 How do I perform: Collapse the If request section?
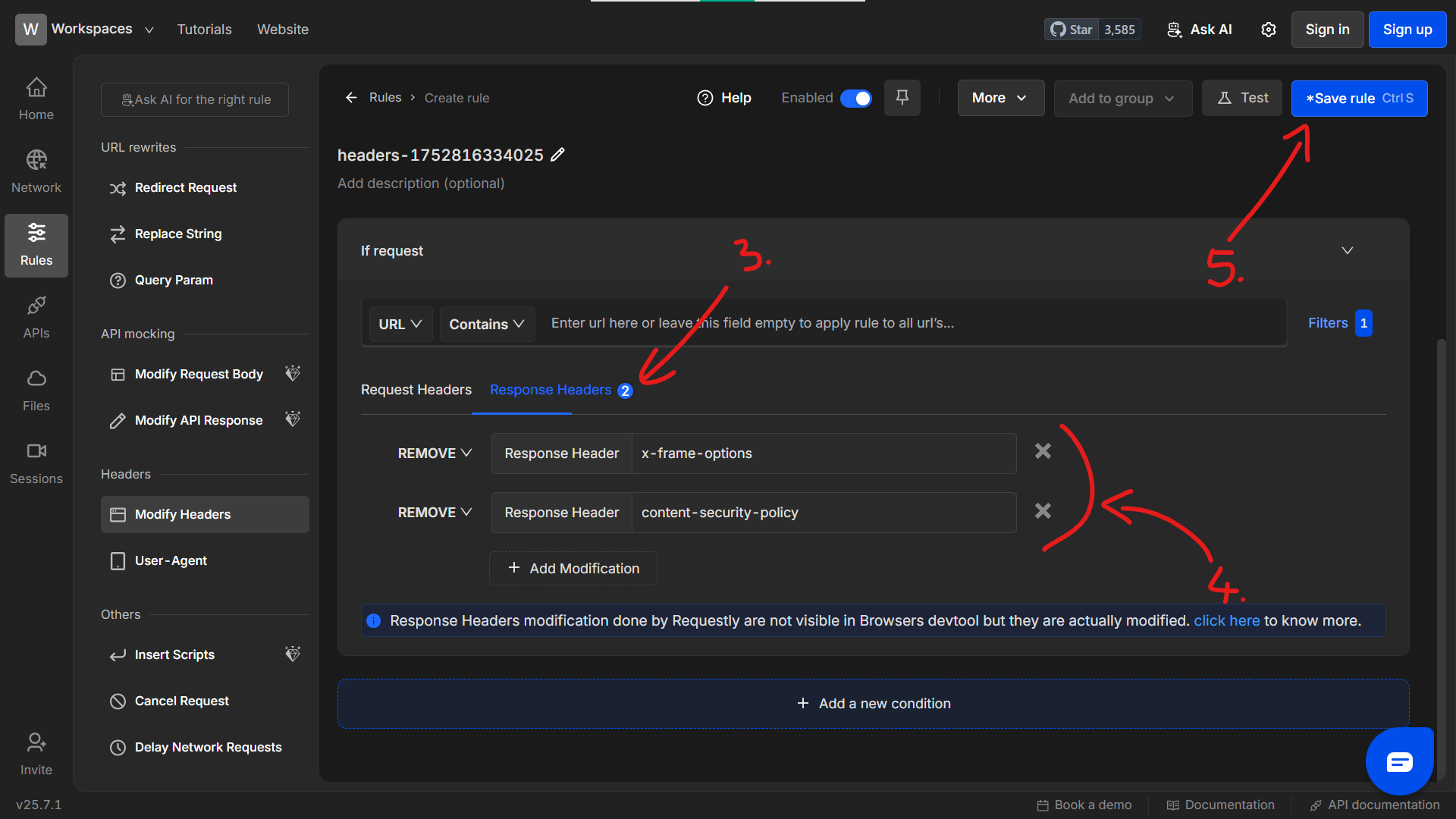[x=1348, y=249]
